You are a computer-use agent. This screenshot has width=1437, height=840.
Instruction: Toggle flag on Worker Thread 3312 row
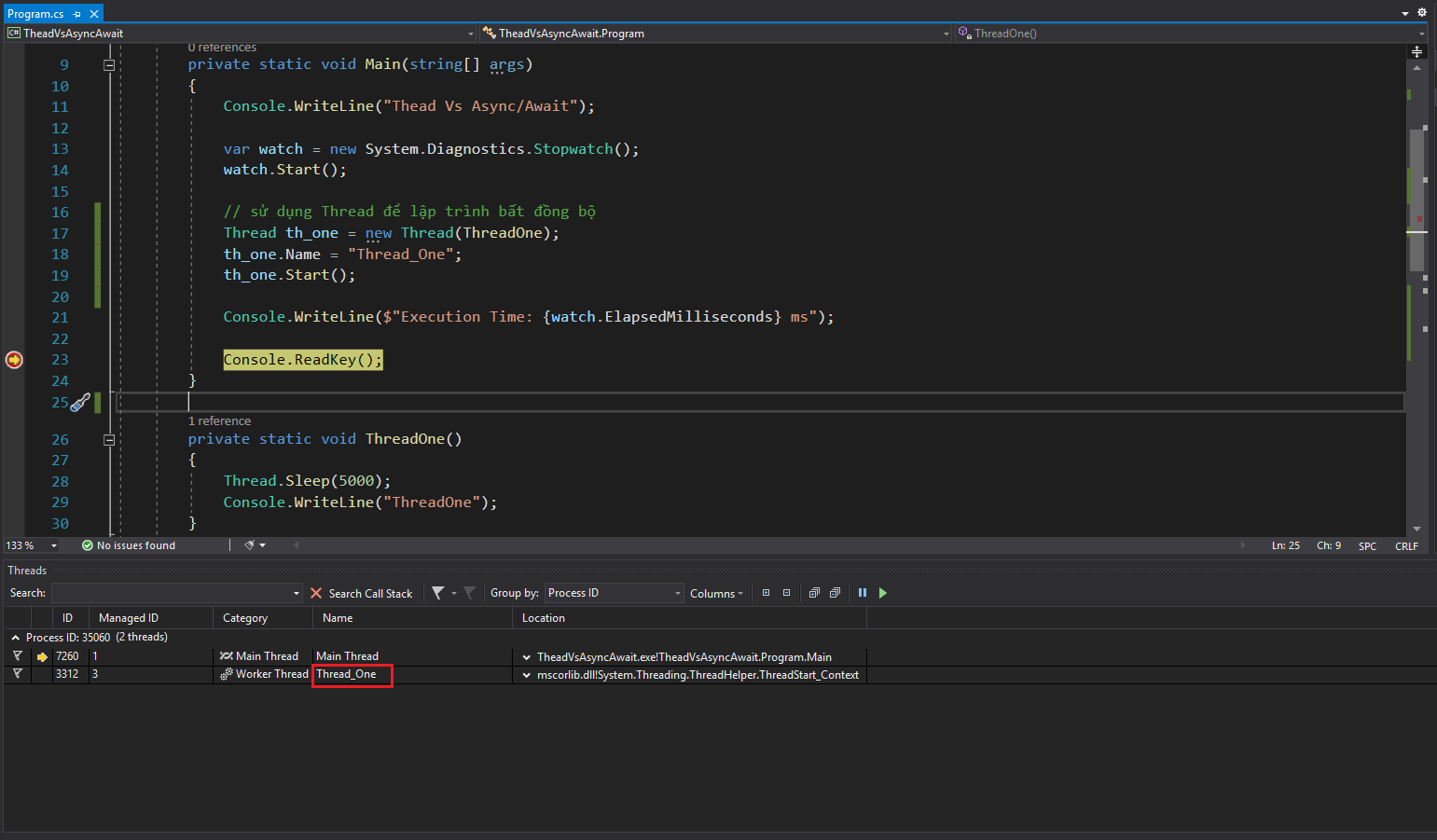coord(17,674)
